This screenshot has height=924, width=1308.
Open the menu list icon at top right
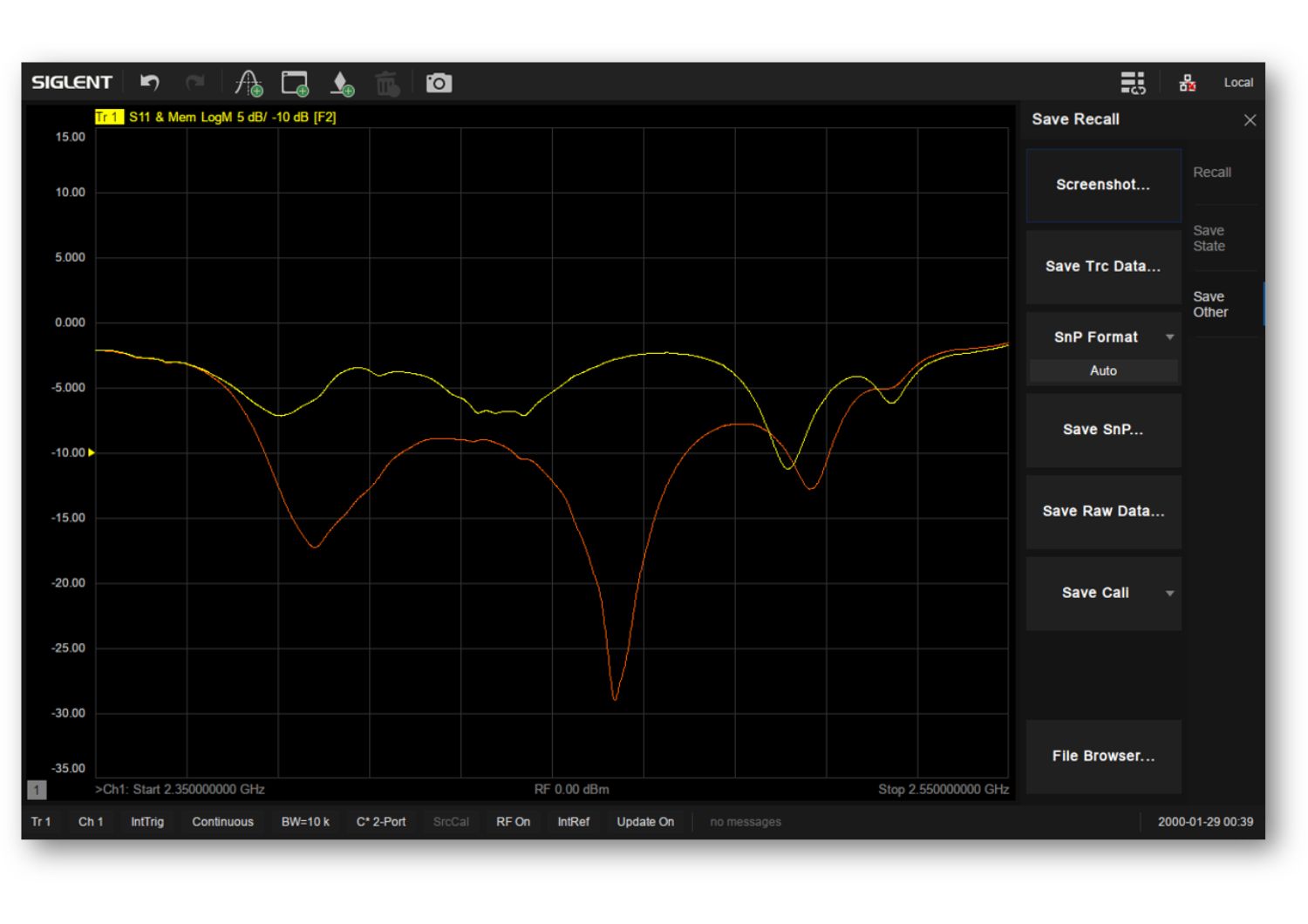pos(1133,83)
